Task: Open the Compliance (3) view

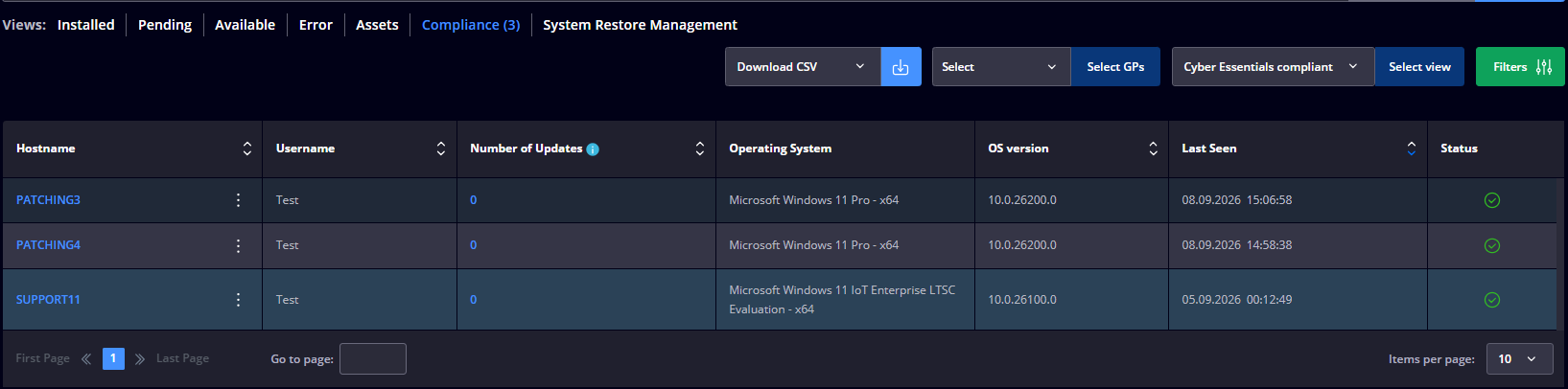Action: [471, 25]
